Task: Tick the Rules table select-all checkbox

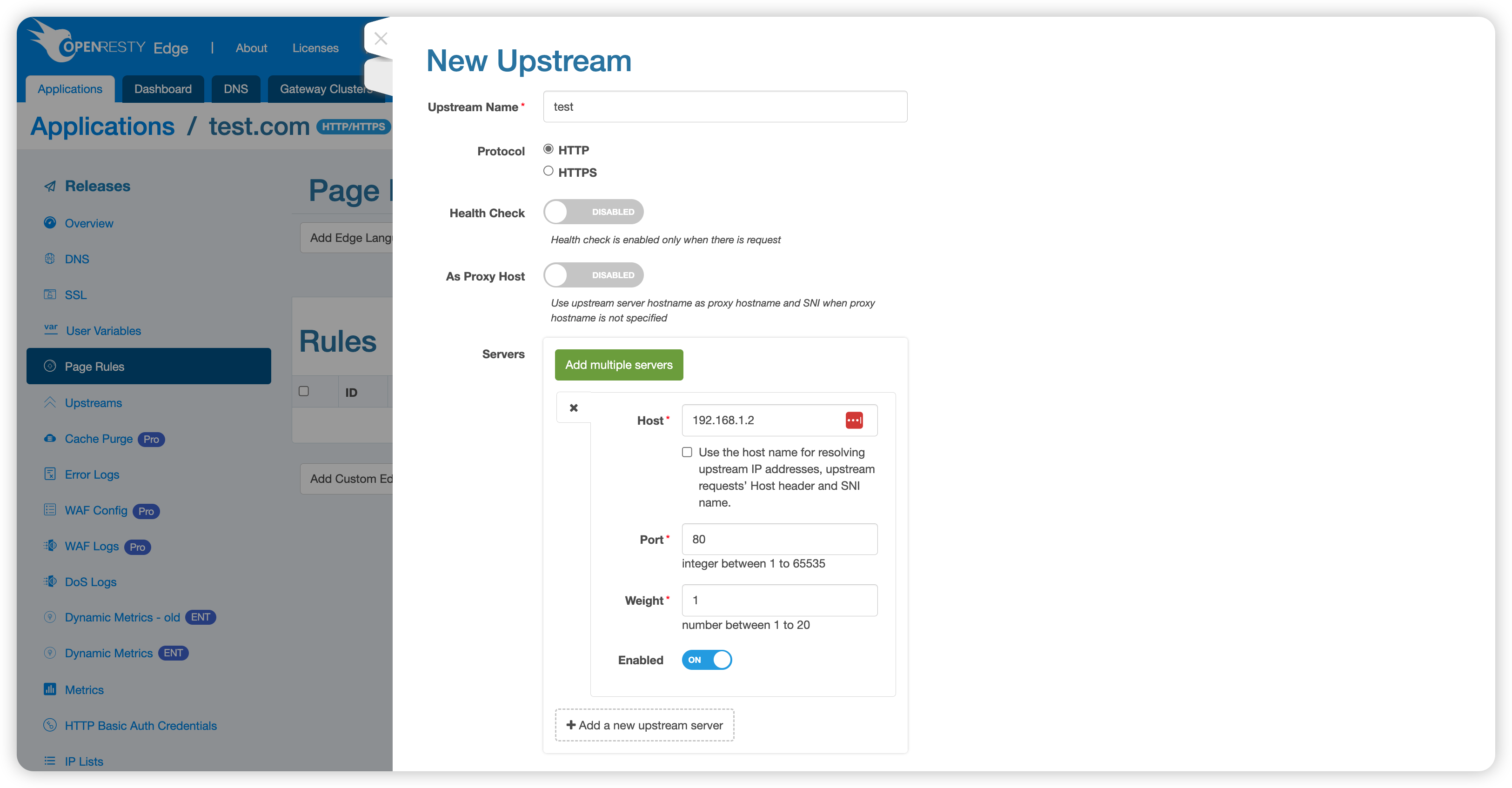Action: tap(303, 391)
